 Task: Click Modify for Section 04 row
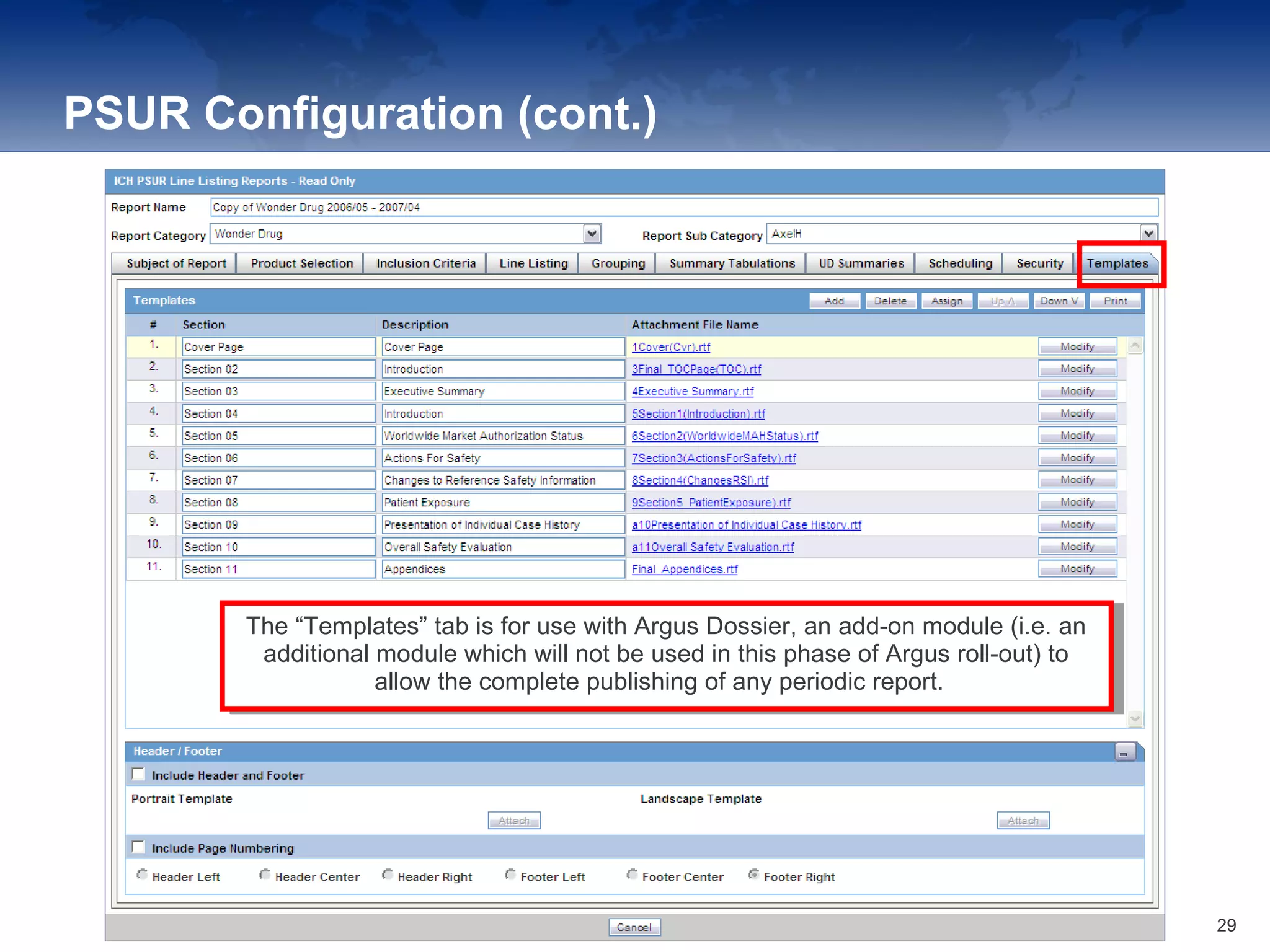1078,413
